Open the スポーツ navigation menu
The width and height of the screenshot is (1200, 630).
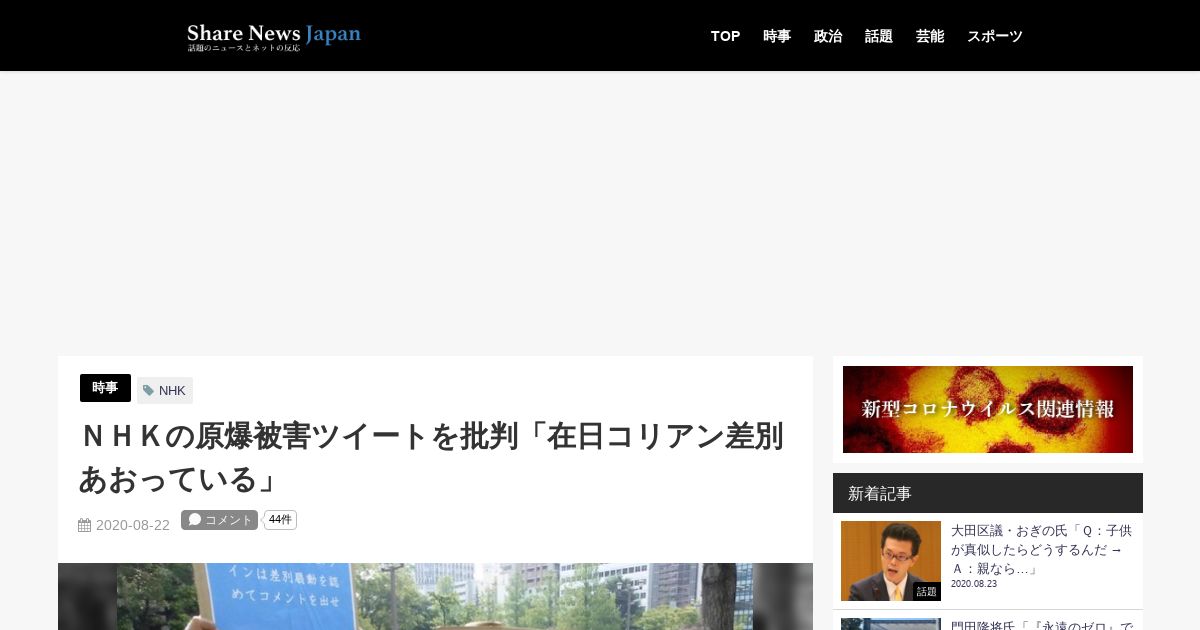pos(995,36)
